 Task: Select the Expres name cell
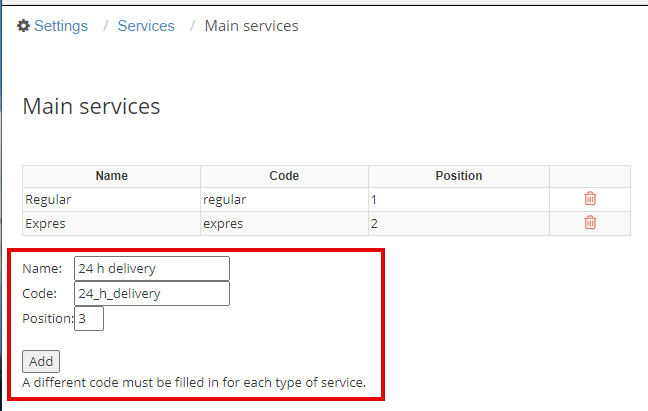112,223
